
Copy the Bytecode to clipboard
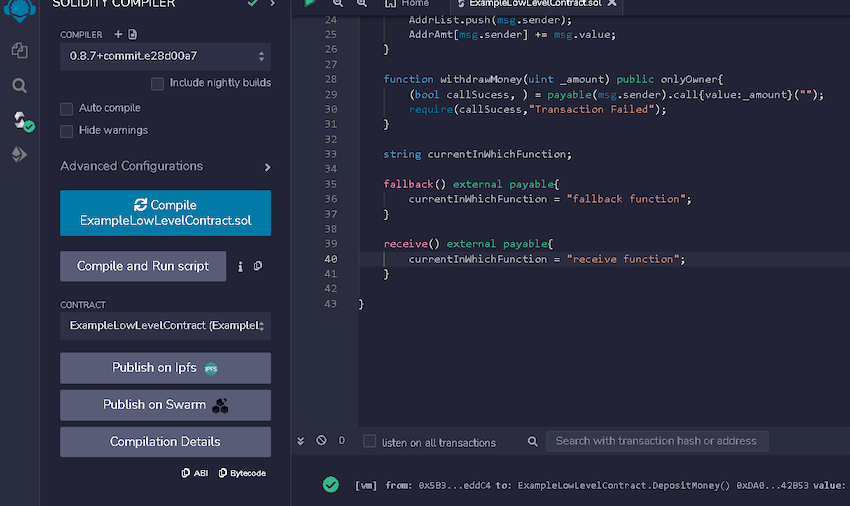click(242, 473)
